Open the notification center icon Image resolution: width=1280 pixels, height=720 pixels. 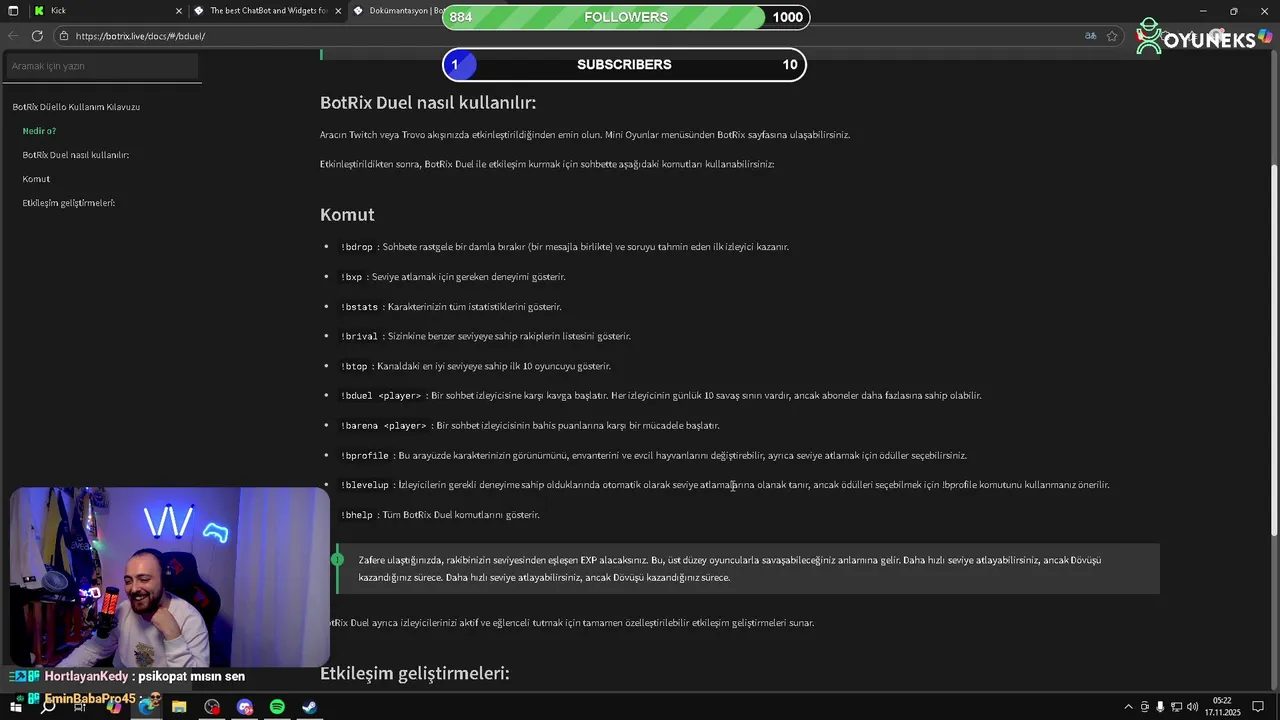pos(1258,707)
